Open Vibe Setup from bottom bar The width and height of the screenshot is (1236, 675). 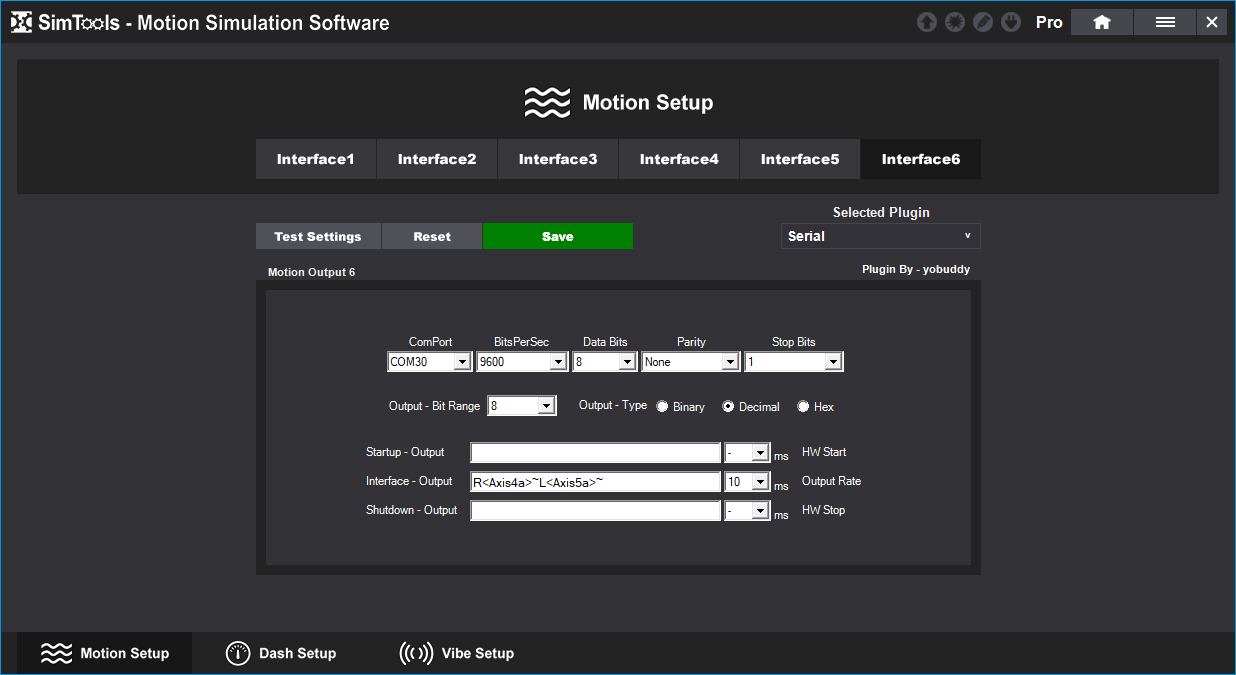457,653
